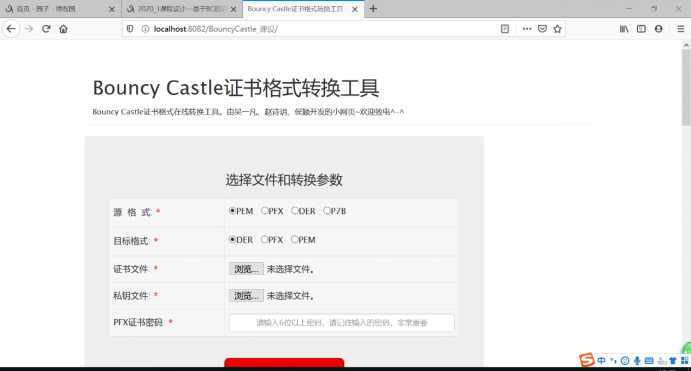
Task: Browse for the certificate file (证书文件)
Action: pyautogui.click(x=246, y=269)
